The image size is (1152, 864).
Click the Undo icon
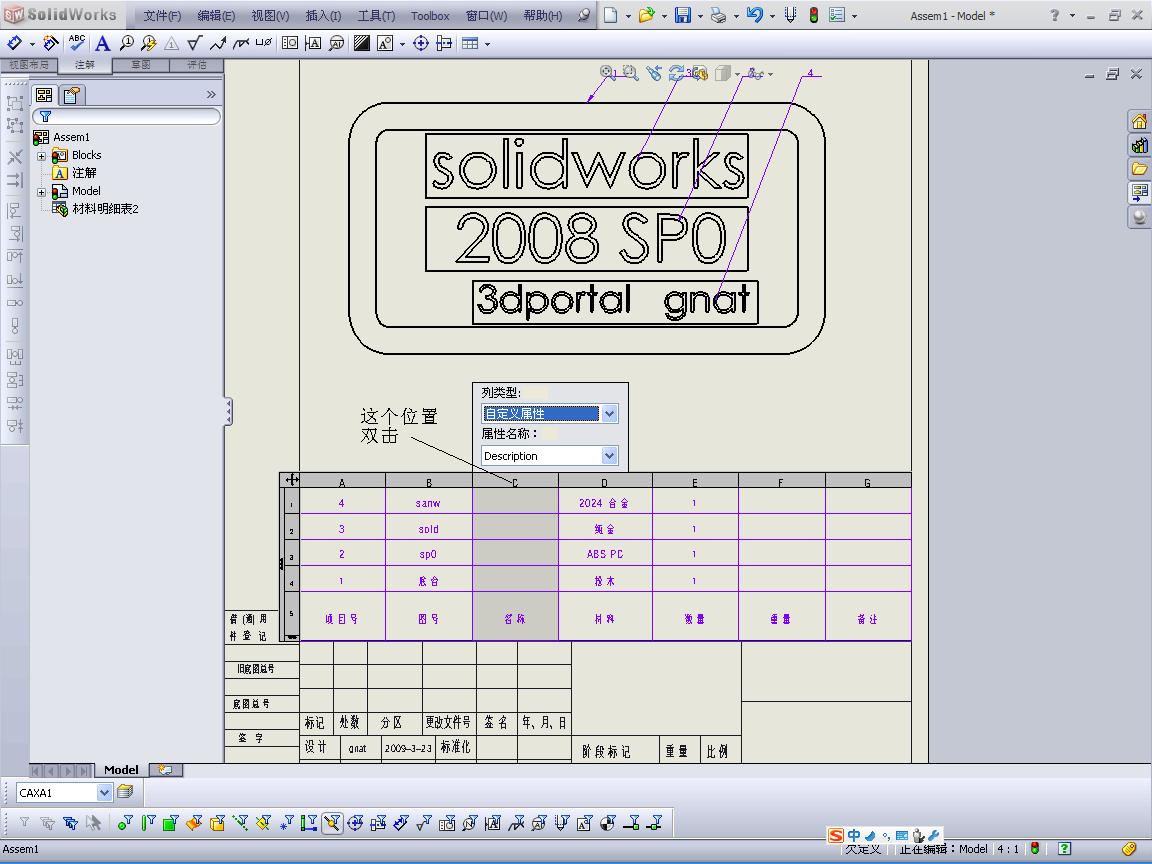pyautogui.click(x=755, y=15)
